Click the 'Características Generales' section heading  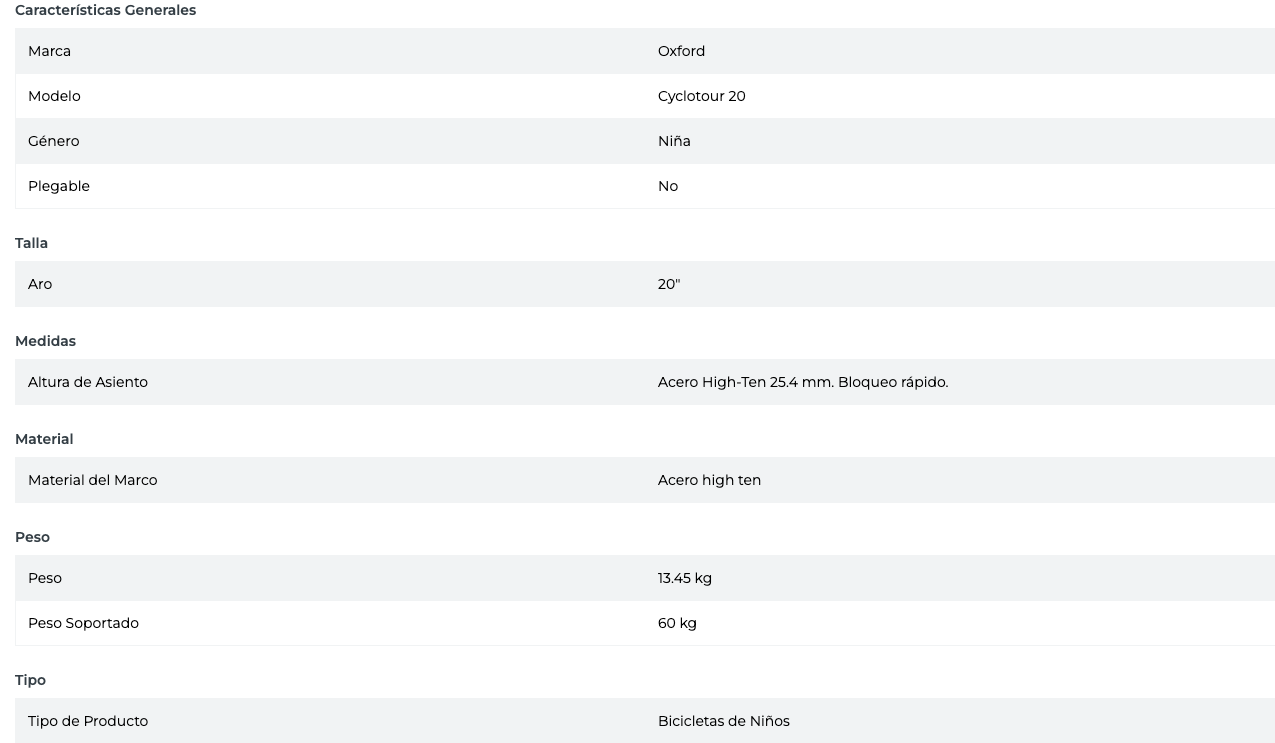(x=105, y=10)
